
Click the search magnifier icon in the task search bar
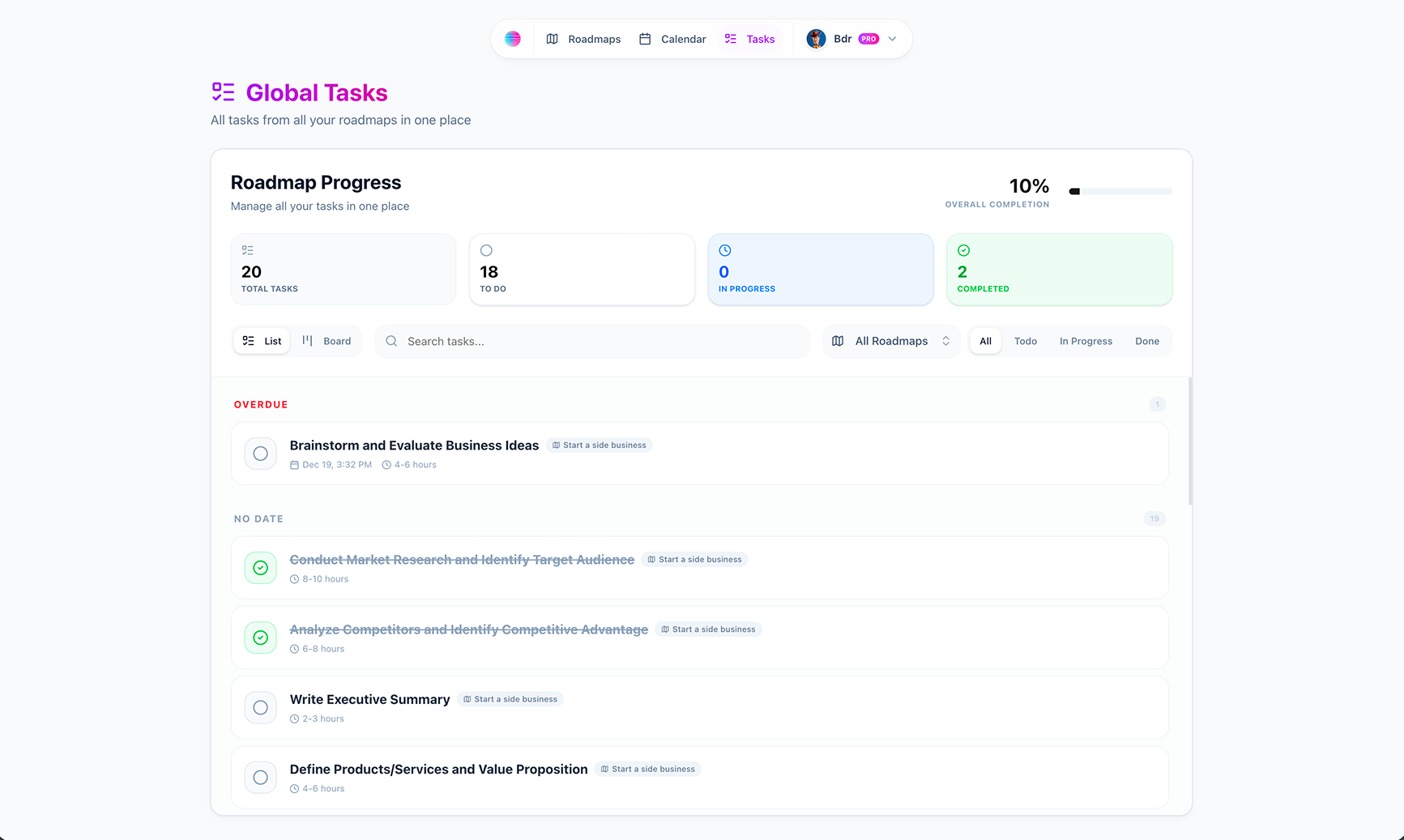[391, 341]
